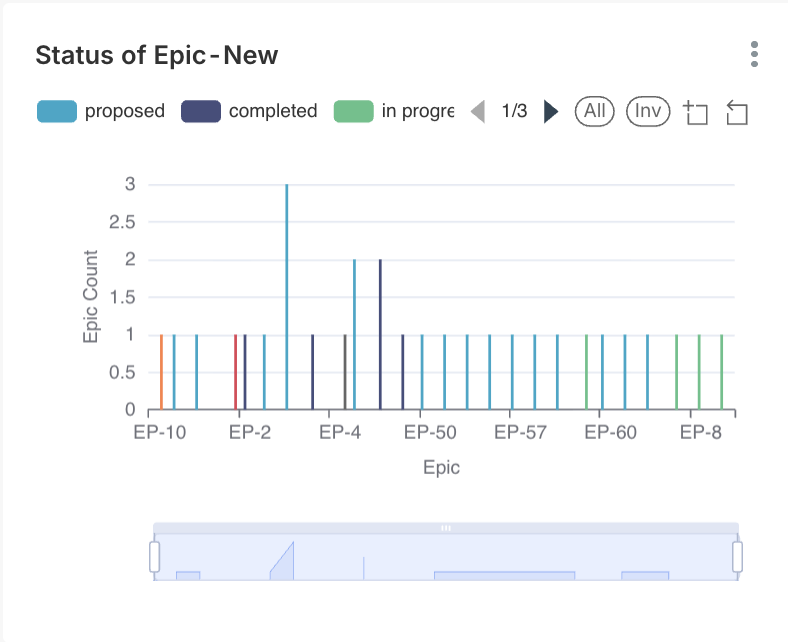Click the left handle of zoom slider
Screen dimensions: 788x642
(155, 557)
